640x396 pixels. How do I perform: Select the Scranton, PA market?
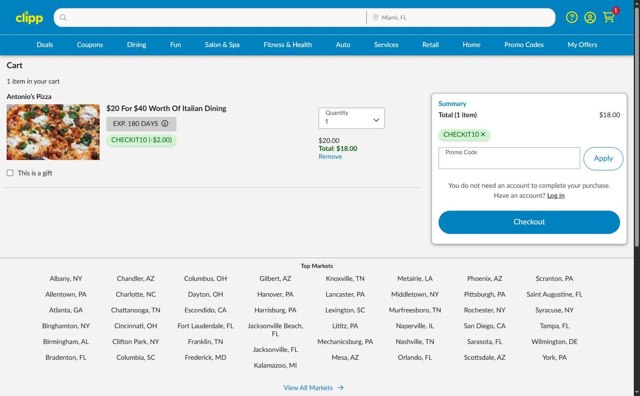click(x=554, y=279)
